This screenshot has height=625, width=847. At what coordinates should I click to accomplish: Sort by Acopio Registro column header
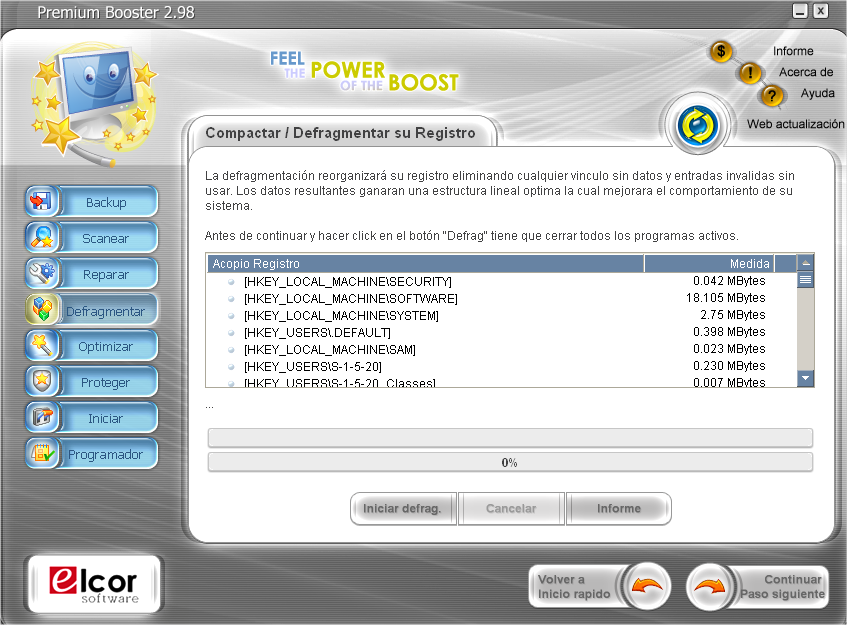pyautogui.click(x=426, y=264)
